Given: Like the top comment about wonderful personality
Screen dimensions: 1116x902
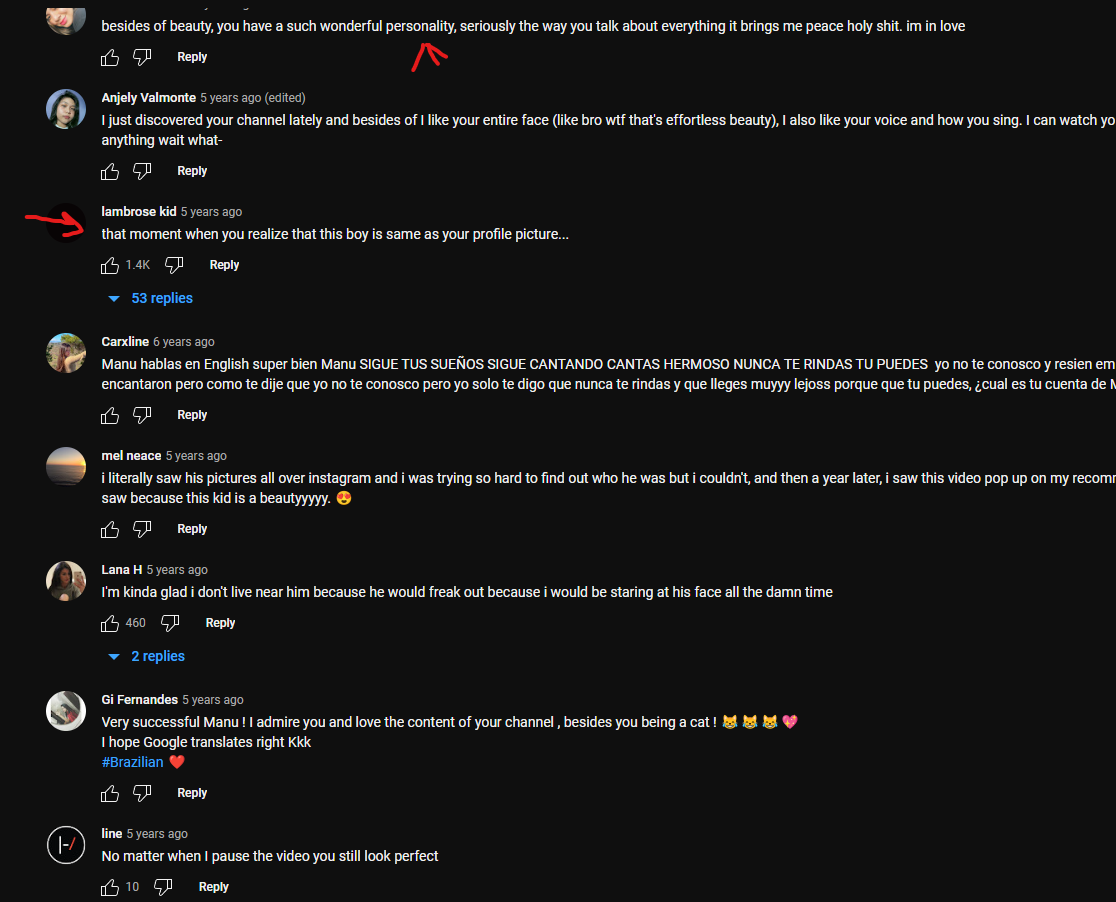Looking at the screenshot, I should pos(110,58).
